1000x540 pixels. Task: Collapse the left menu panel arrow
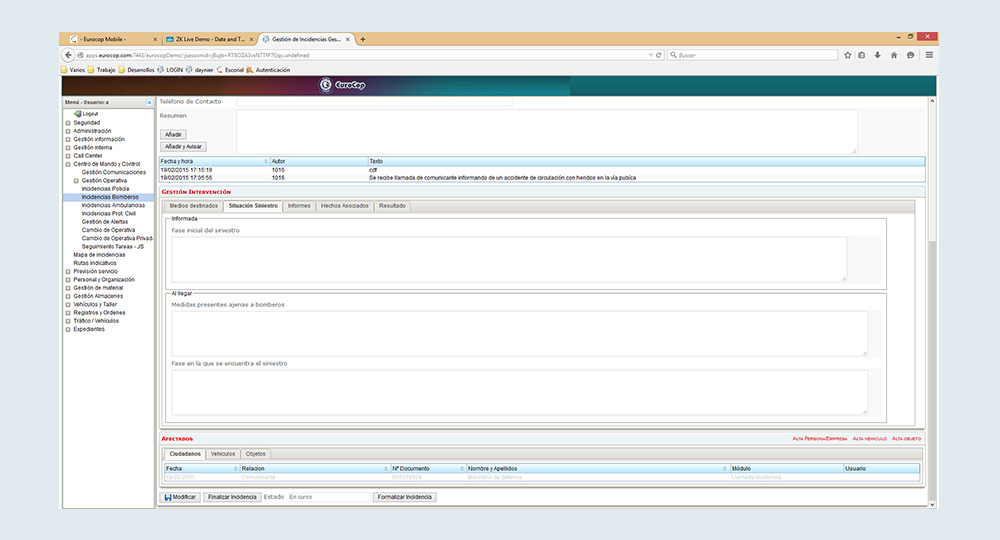coord(149,102)
